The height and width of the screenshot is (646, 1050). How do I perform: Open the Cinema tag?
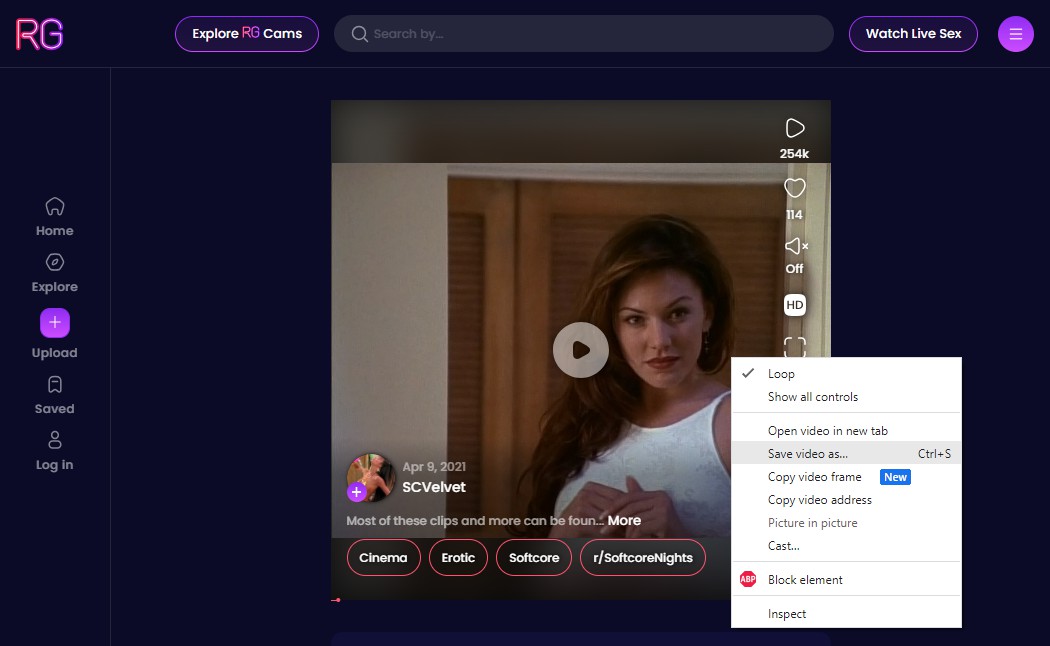(383, 557)
